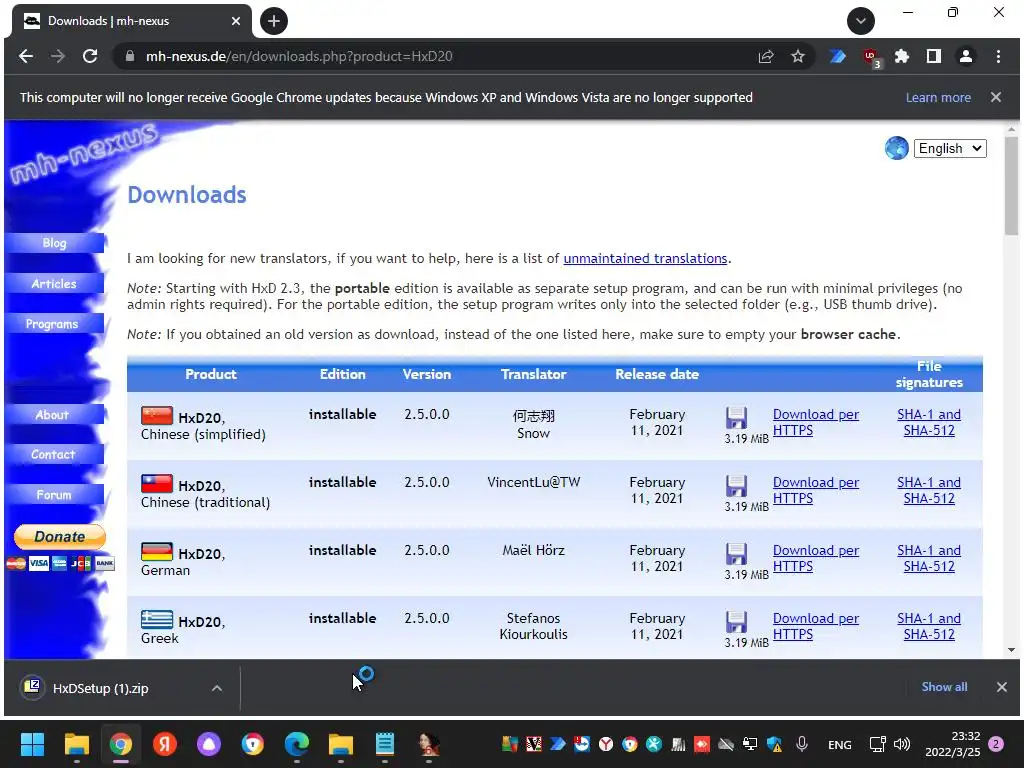Viewport: 1024px width, 768px height.
Task: Open downloaded HxDSetup (1).zip file
Action: click(101, 688)
